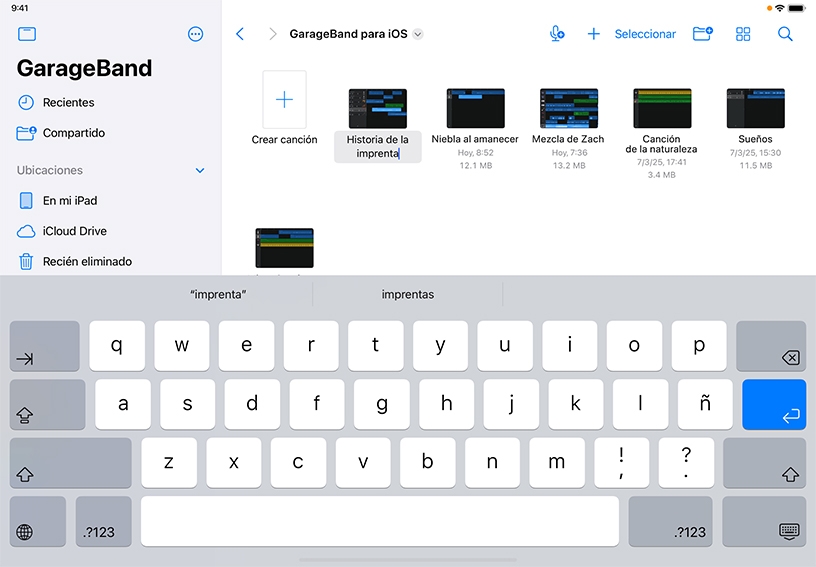Viewport: 816px width, 567px height.
Task: Go forward with the right chevron
Action: (x=272, y=34)
